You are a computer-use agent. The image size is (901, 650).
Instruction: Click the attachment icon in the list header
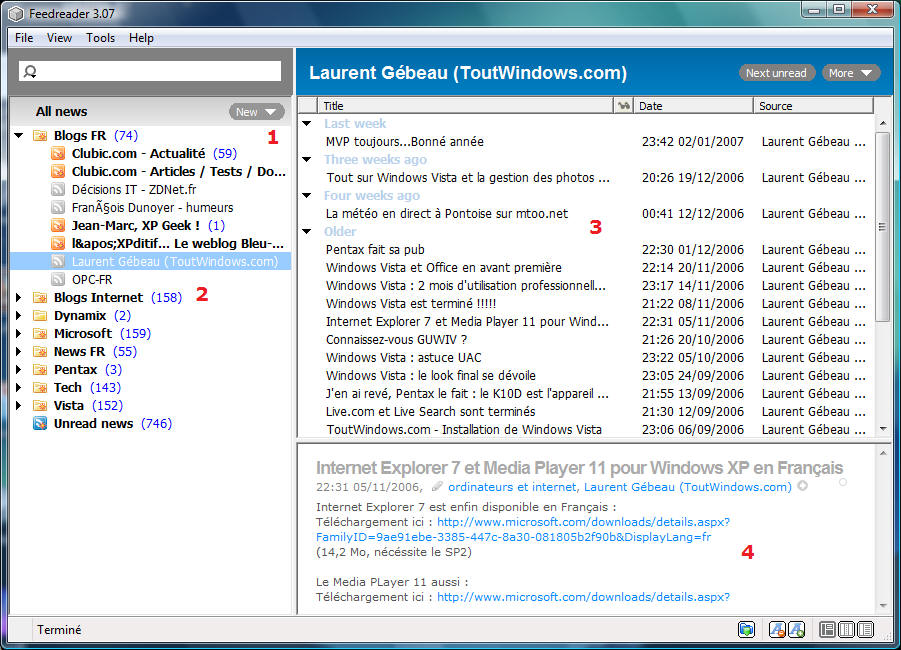pos(622,105)
